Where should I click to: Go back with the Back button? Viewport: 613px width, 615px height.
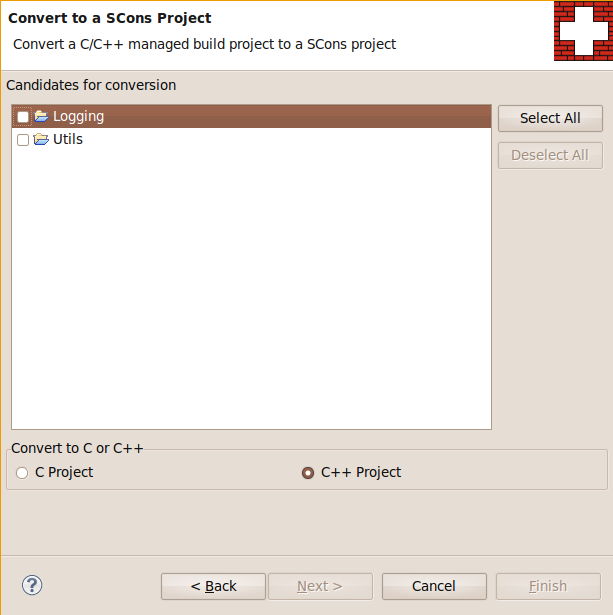(213, 586)
